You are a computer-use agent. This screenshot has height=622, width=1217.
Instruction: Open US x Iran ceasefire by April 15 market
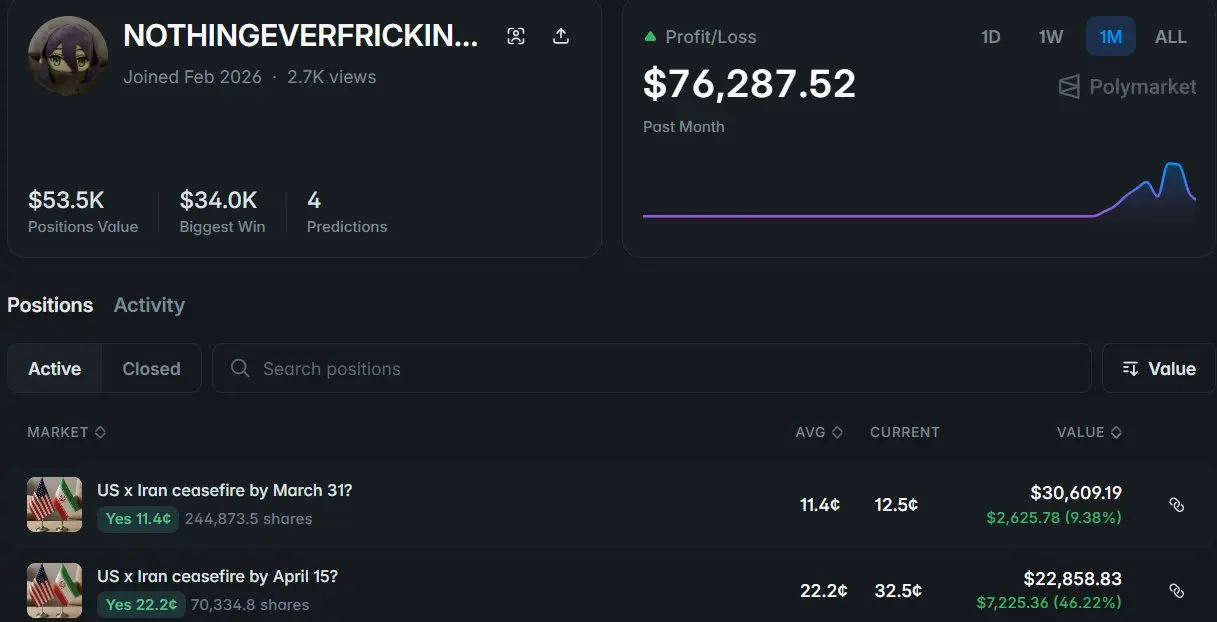(x=218, y=577)
